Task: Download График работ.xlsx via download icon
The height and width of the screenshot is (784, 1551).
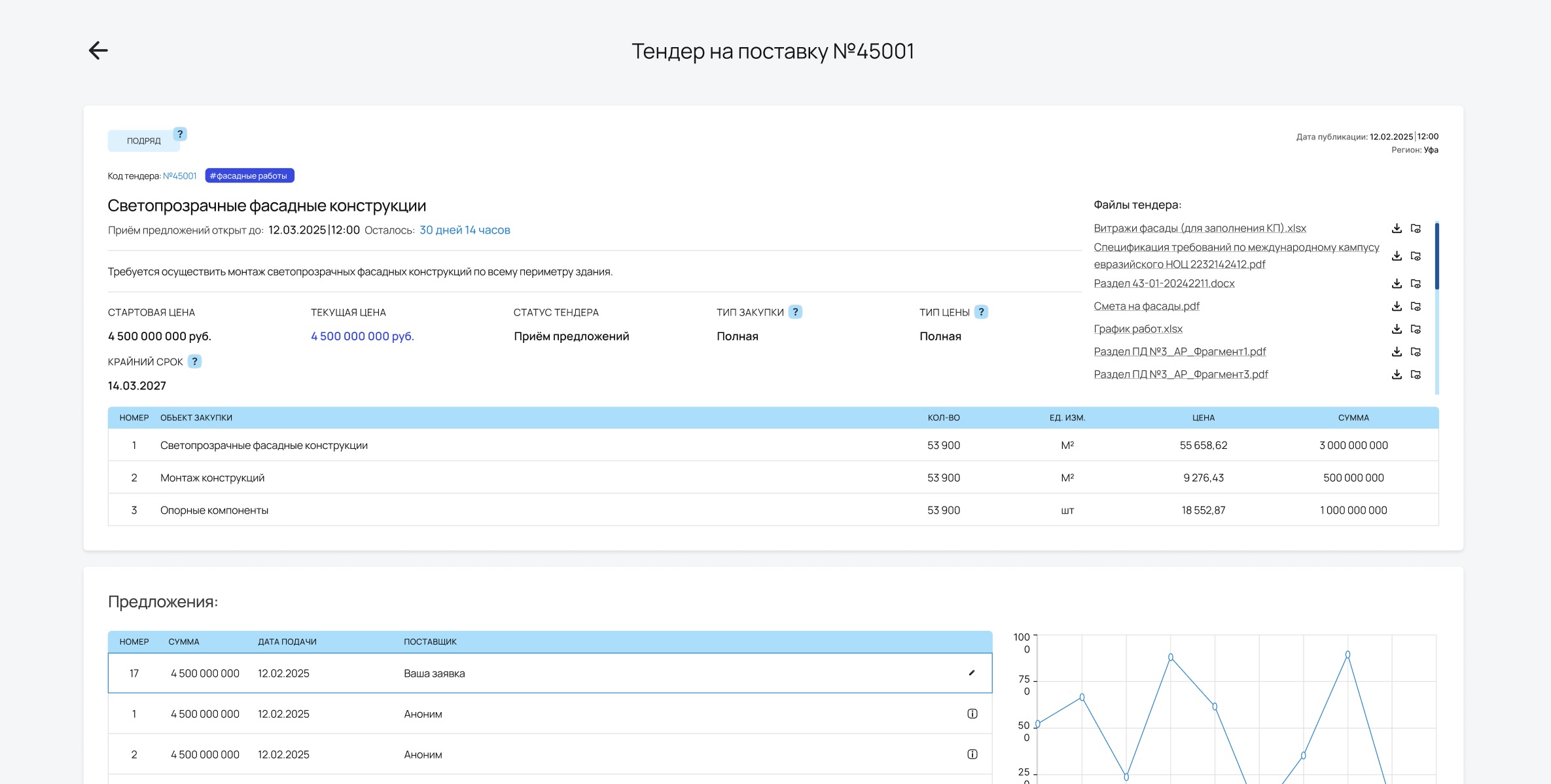Action: tap(1396, 329)
